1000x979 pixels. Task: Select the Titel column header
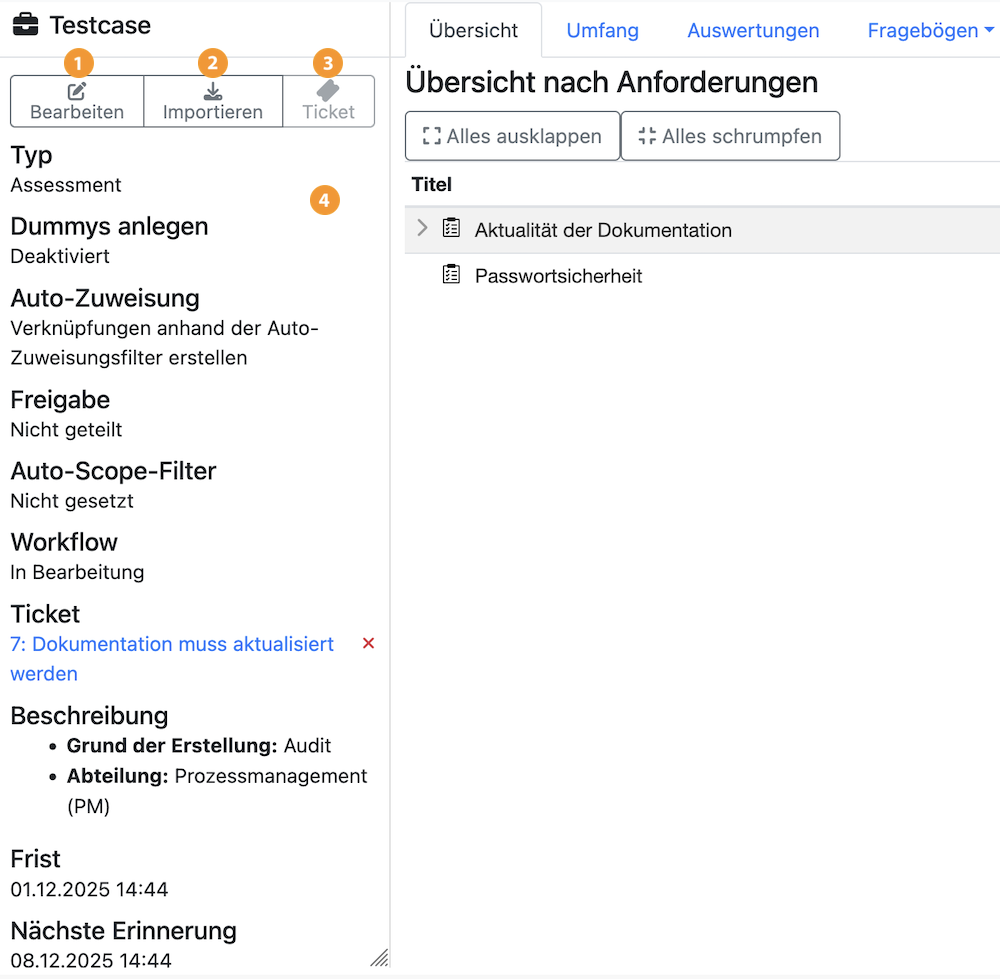click(431, 184)
